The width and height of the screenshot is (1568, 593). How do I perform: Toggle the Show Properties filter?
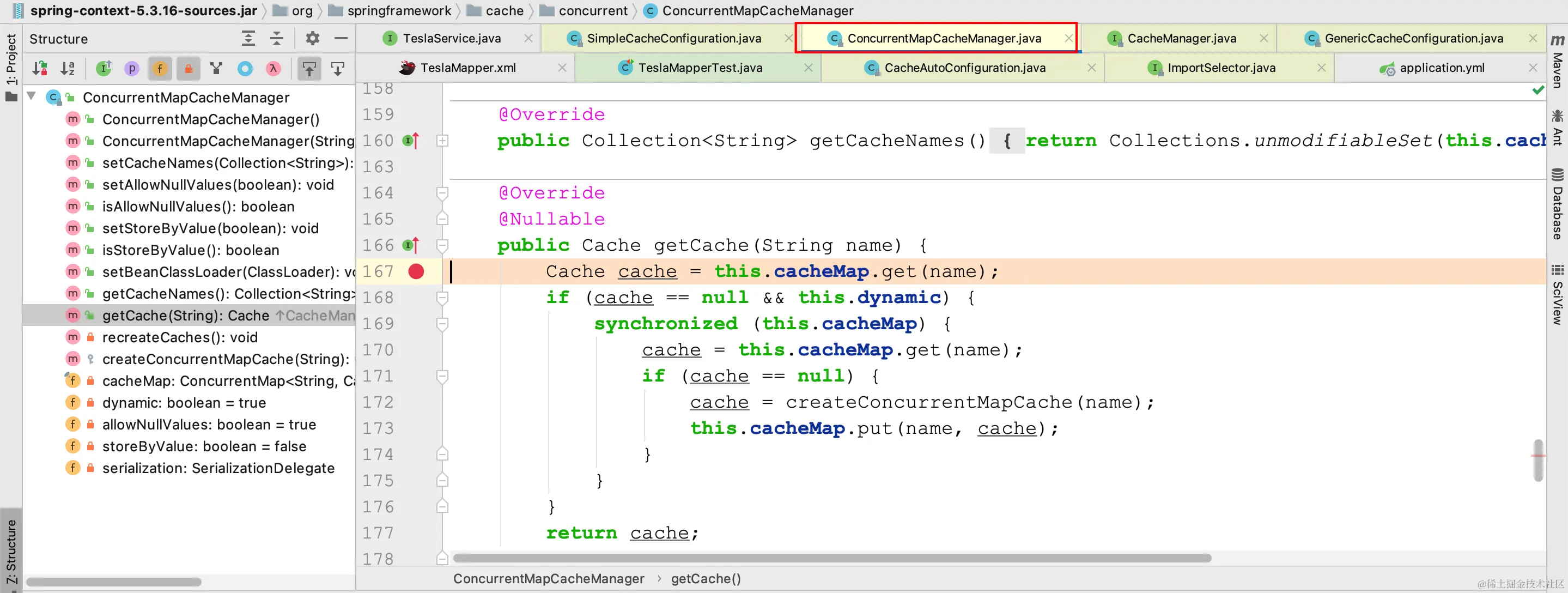(131, 69)
